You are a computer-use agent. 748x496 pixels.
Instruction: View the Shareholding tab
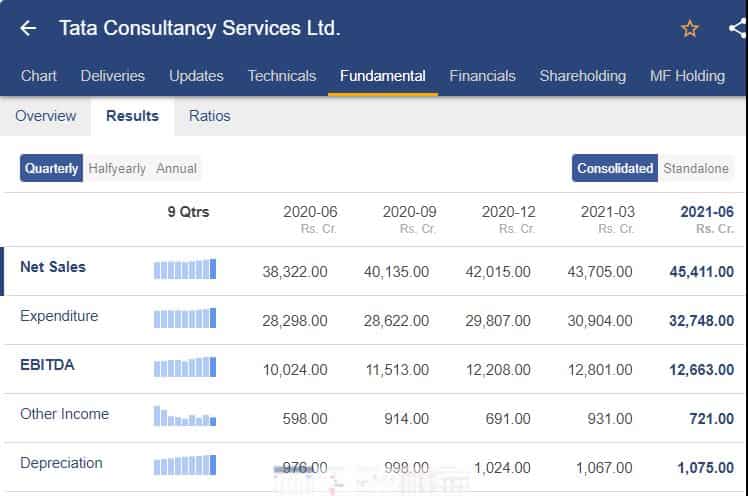tap(582, 76)
